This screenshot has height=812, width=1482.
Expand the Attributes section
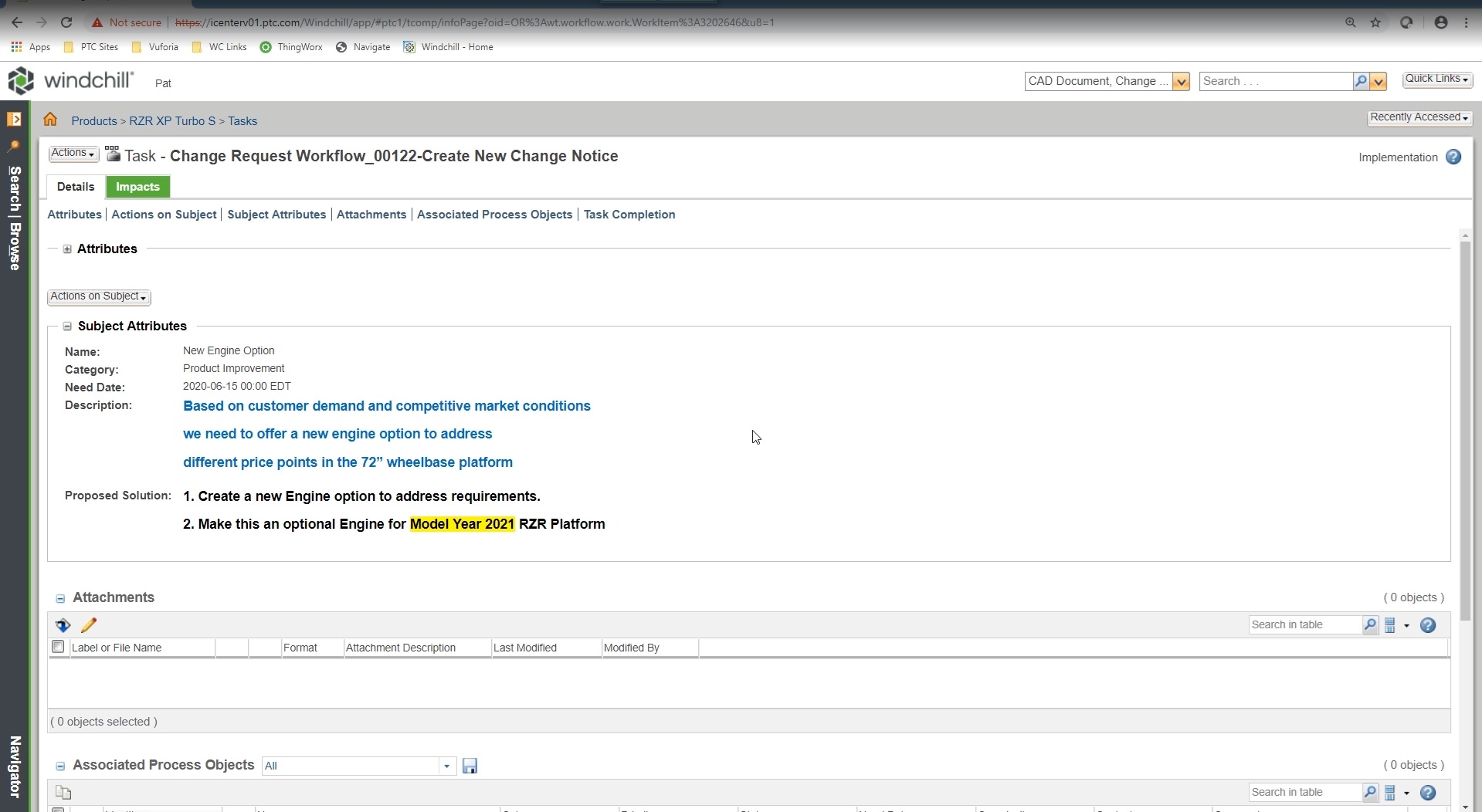click(x=67, y=249)
